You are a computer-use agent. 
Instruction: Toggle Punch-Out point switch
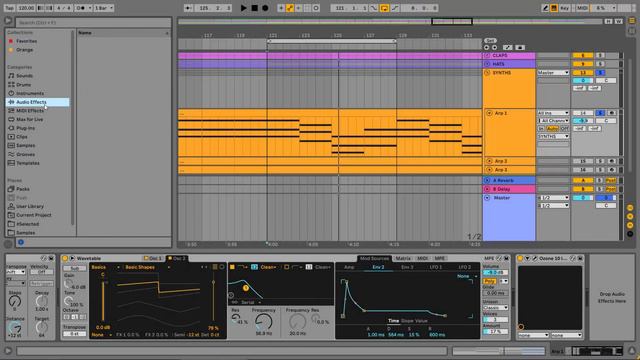(x=395, y=8)
